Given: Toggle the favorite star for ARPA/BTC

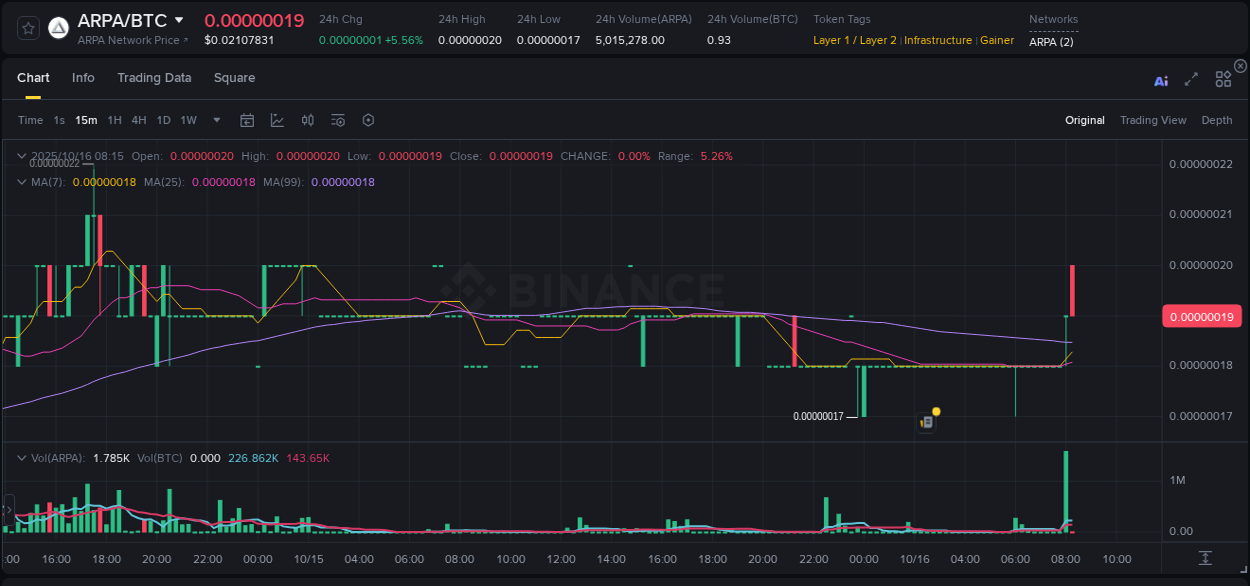Looking at the screenshot, I should tap(27, 28).
